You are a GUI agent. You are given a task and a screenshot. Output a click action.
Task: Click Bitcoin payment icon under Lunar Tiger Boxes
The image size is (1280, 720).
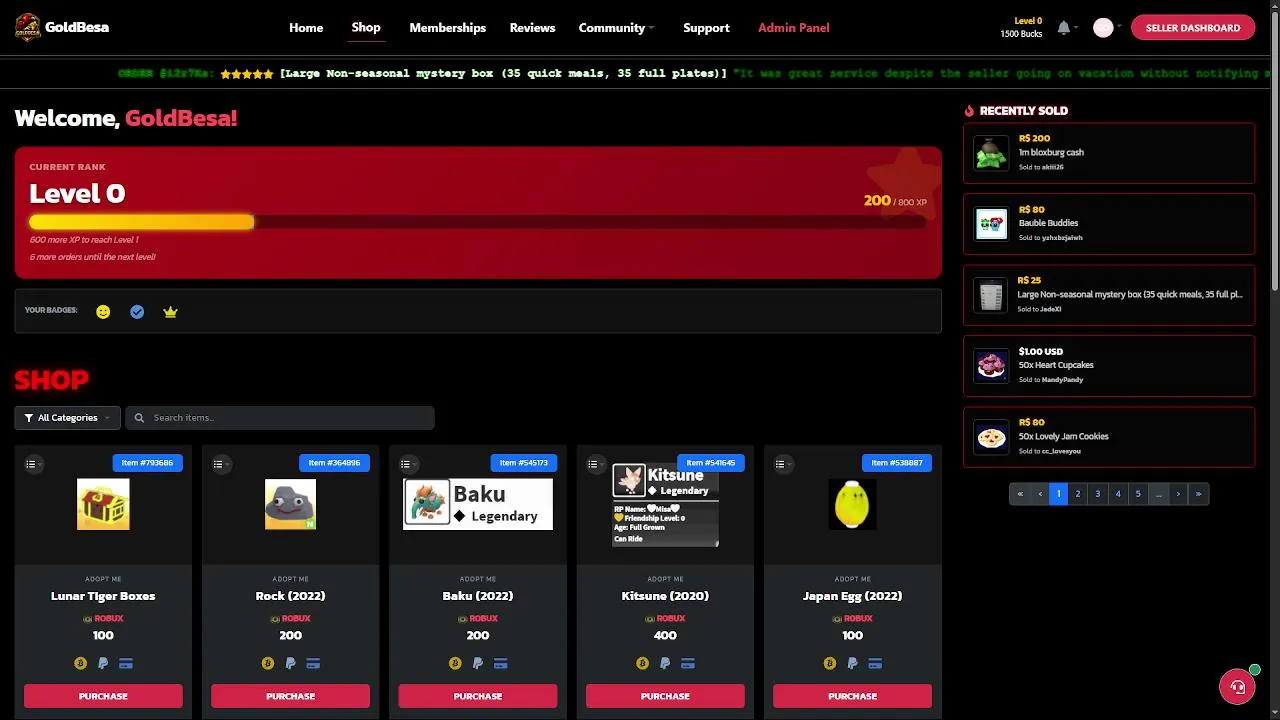coord(80,663)
